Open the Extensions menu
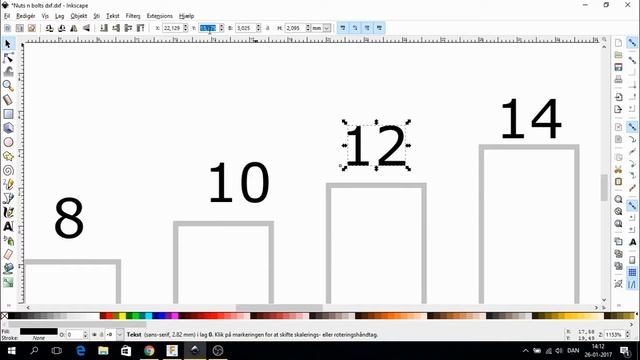Image resolution: width=640 pixels, height=360 pixels. pos(160,16)
